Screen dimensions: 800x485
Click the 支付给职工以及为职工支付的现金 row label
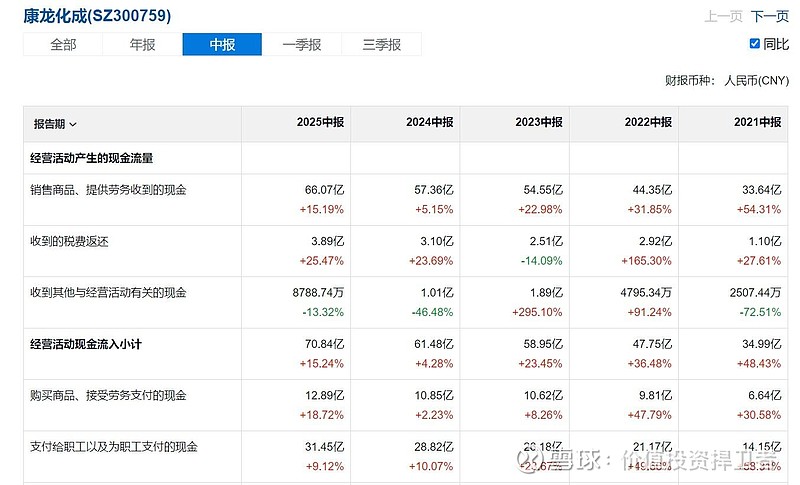click(114, 447)
